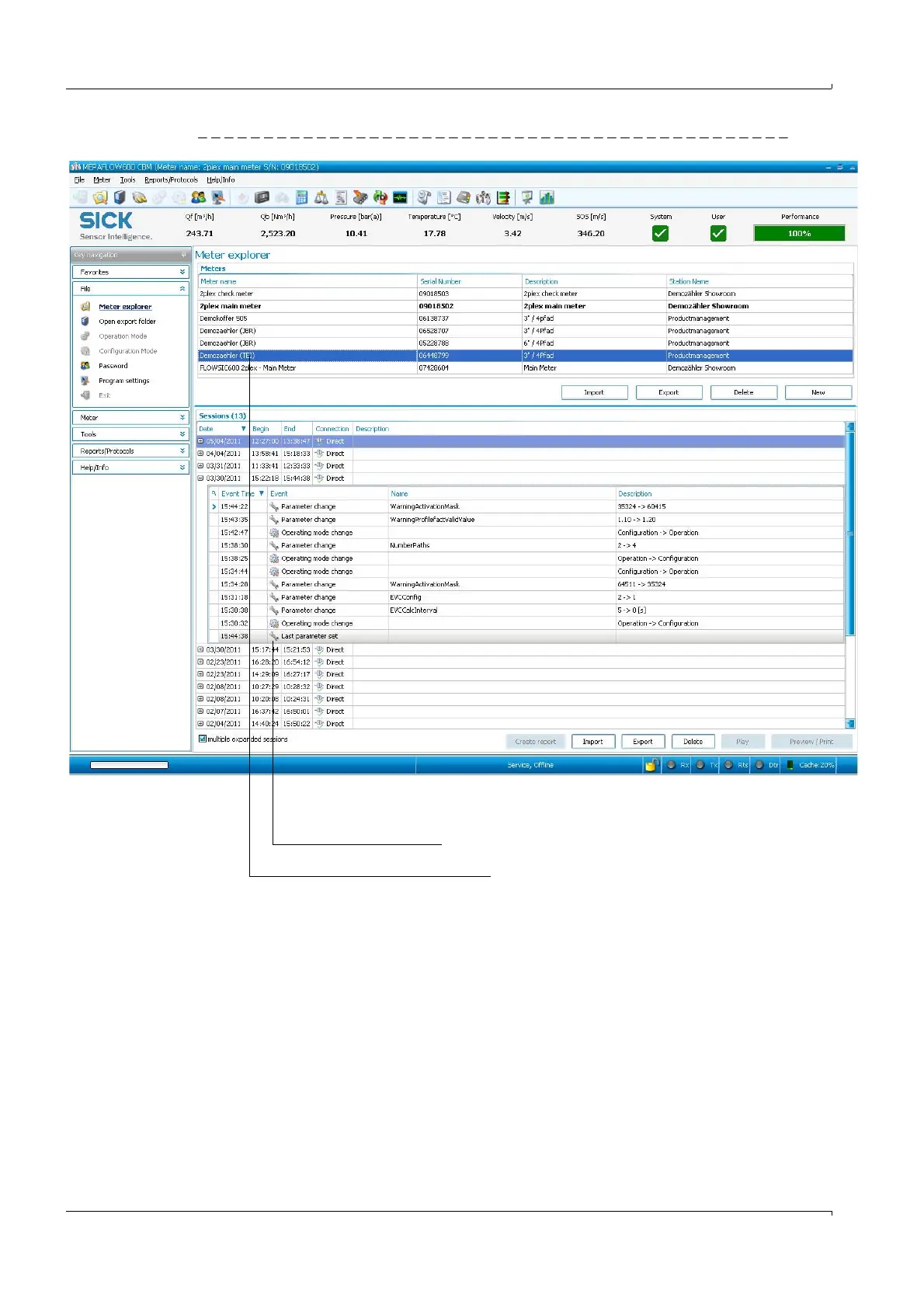
Task: Open the Tools menu in the menu bar
Action: click(x=127, y=180)
